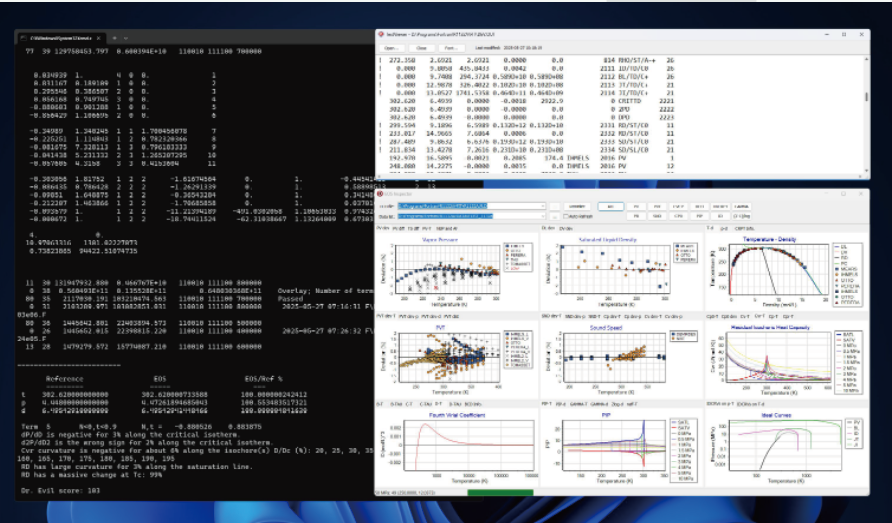
Task: Click Close button in text viewer toolbar
Action: [x=422, y=48]
